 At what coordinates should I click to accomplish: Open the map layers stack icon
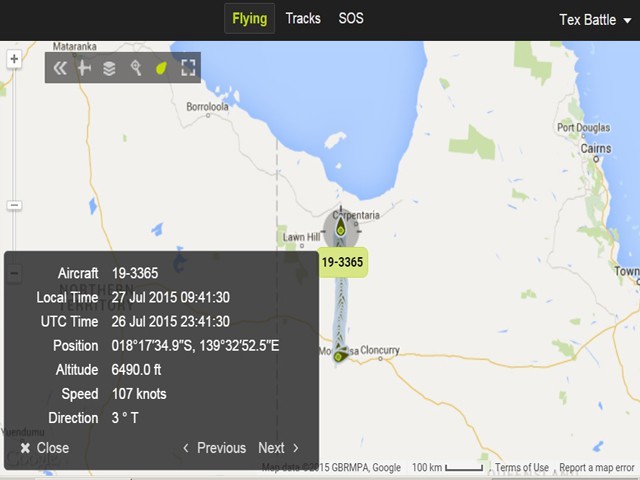tap(109, 68)
